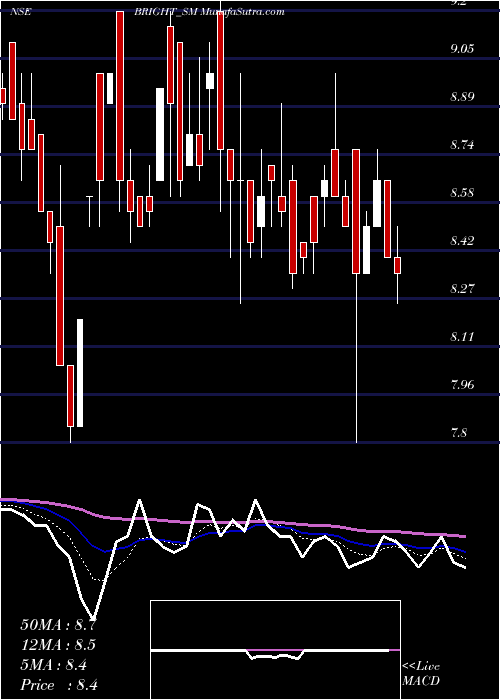Click the last red candlestick on the right
500x700 pixels.
point(397,265)
